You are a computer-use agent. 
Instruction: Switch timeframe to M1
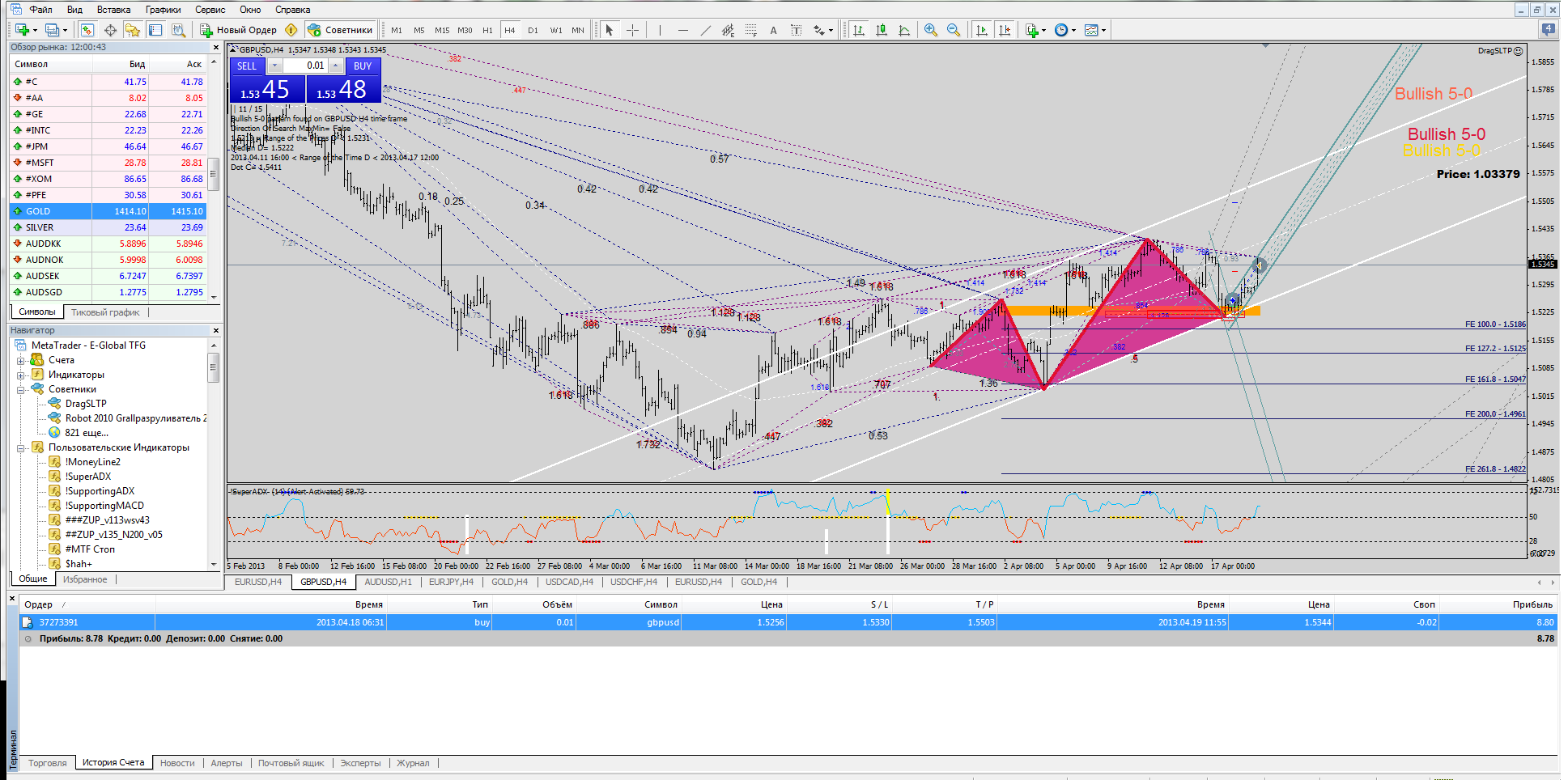coord(397,30)
